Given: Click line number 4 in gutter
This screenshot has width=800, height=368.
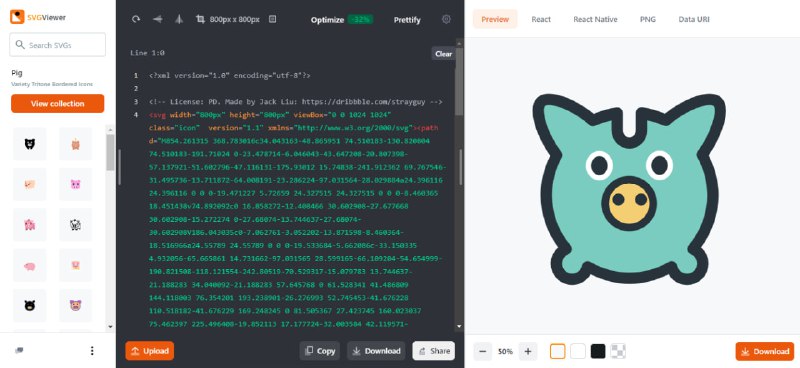Looking at the screenshot, I should point(136,115).
